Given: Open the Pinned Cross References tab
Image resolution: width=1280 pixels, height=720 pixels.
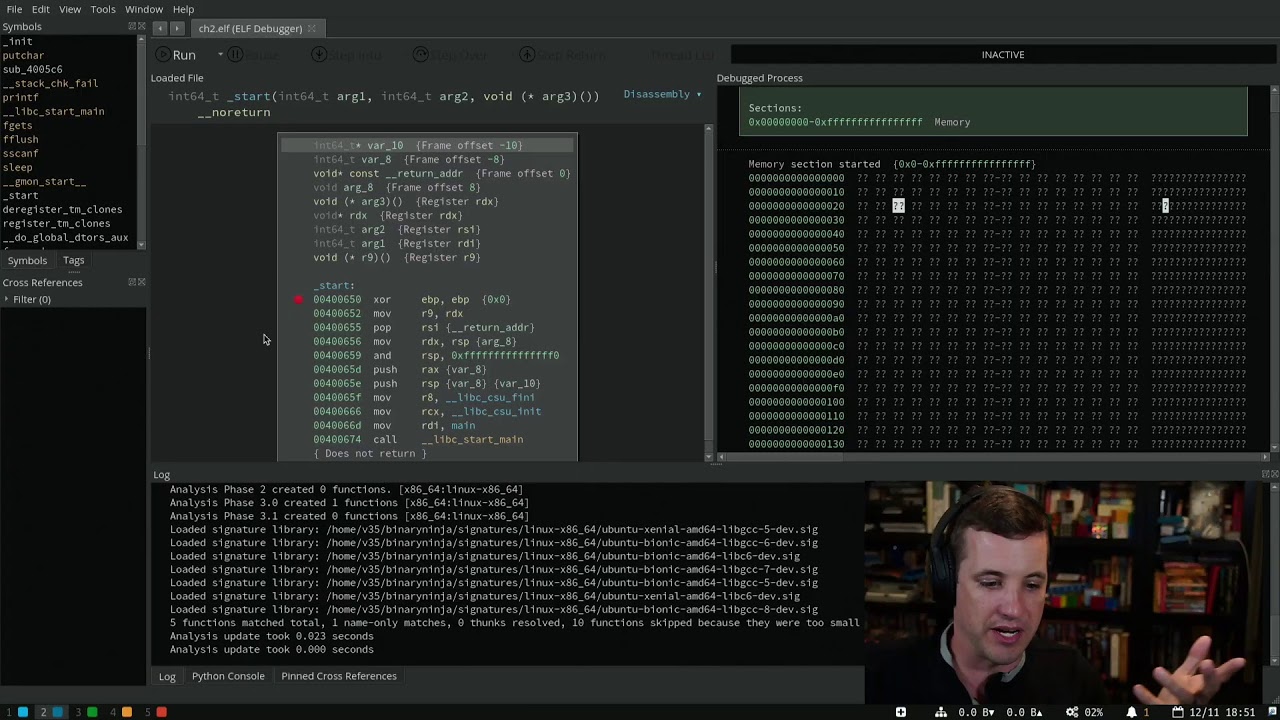Looking at the screenshot, I should point(339,676).
